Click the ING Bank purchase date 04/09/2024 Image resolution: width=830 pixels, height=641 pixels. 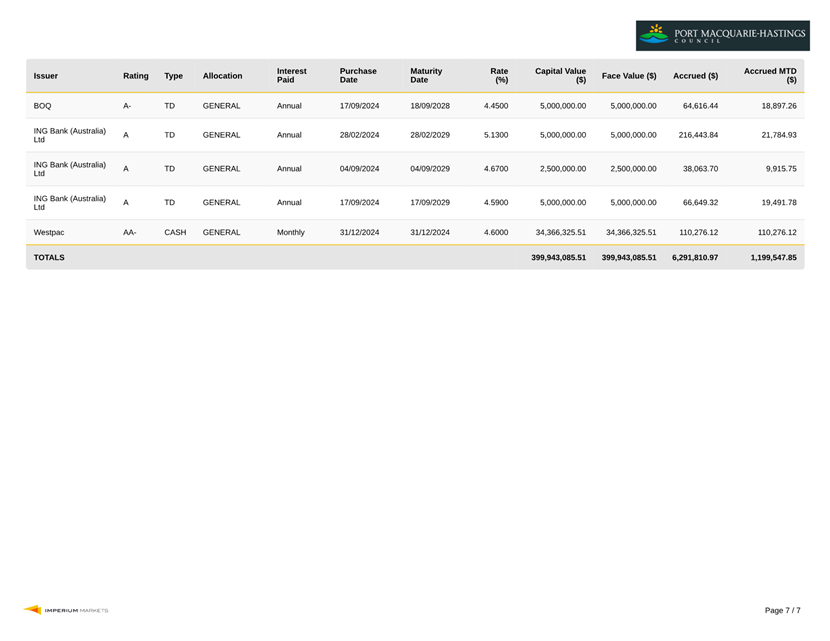pyautogui.click(x=359, y=169)
